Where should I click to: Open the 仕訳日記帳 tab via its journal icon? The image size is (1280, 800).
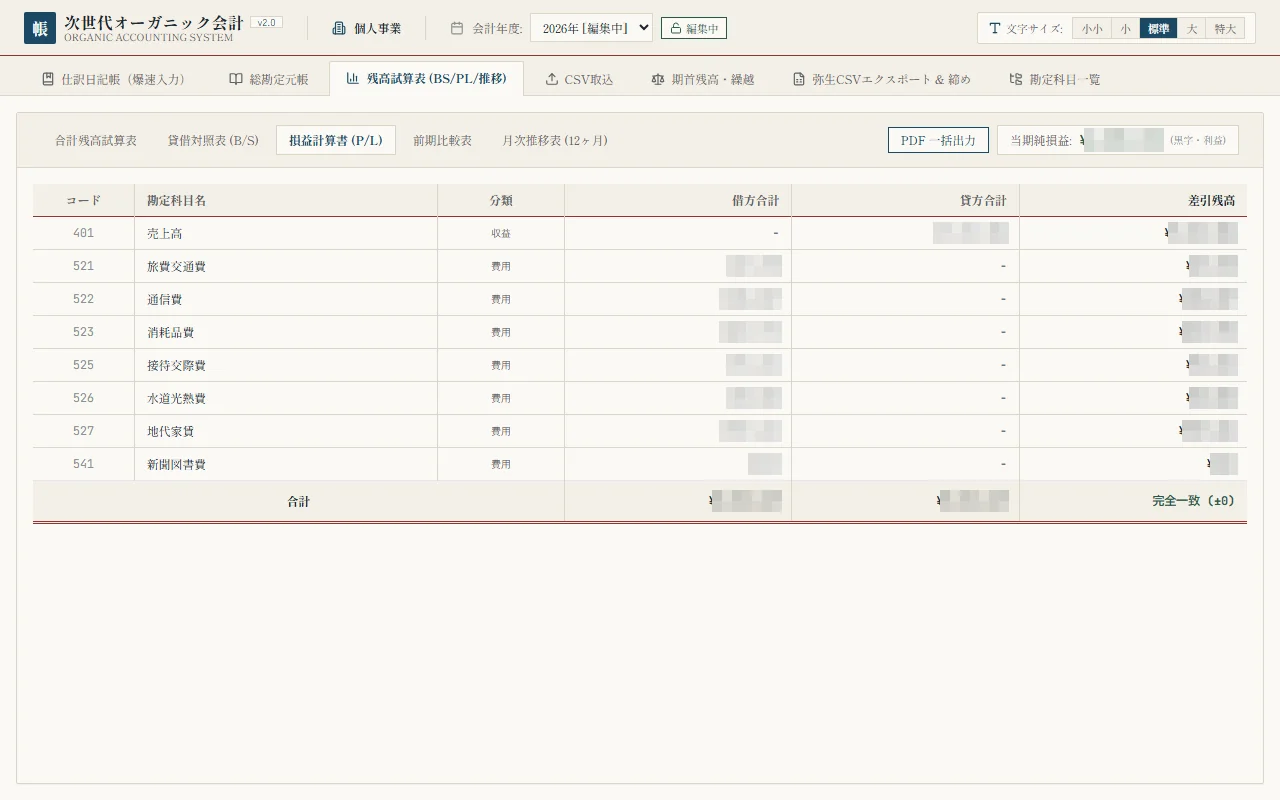point(48,79)
